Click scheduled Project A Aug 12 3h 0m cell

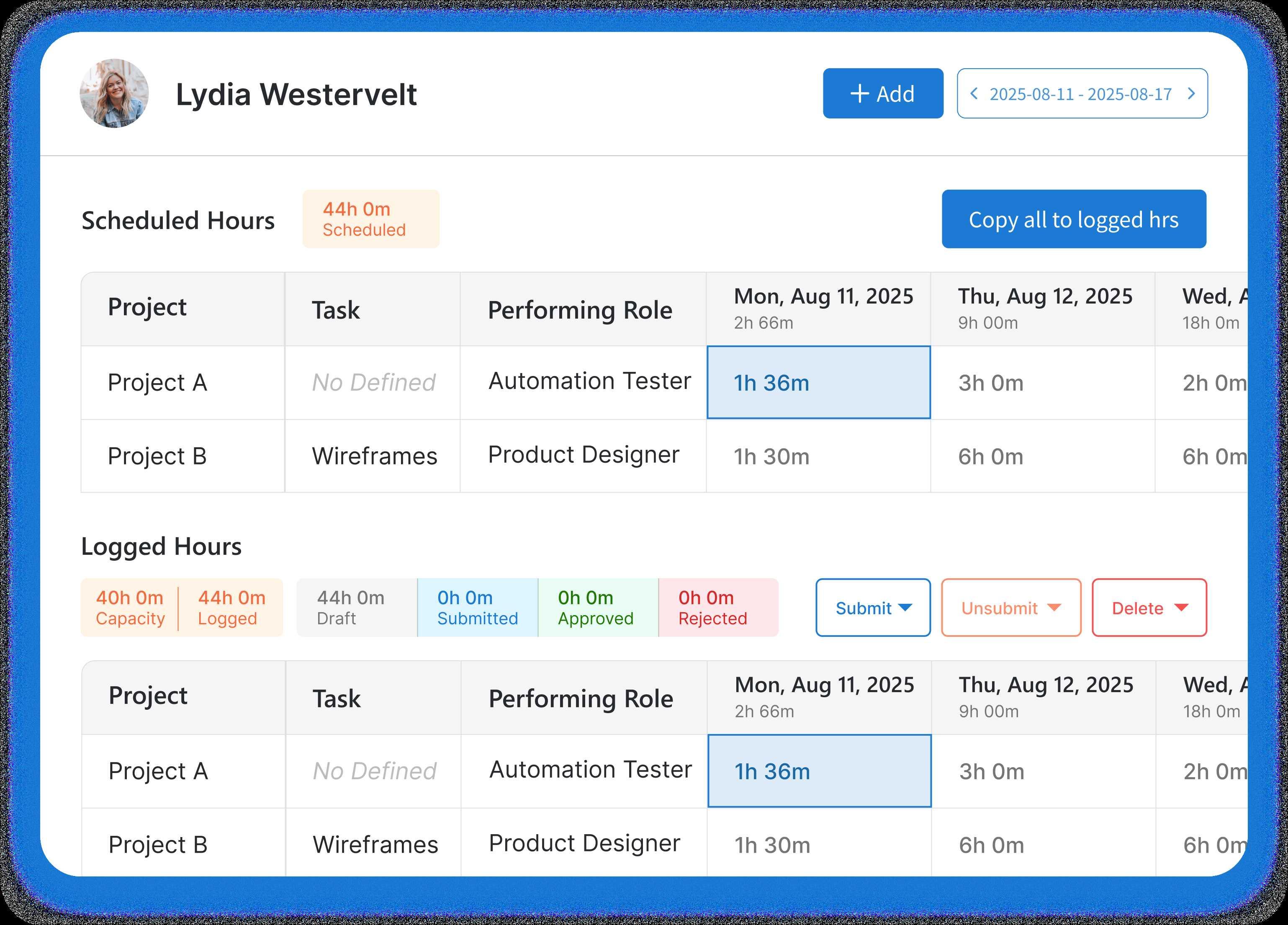(x=1042, y=382)
